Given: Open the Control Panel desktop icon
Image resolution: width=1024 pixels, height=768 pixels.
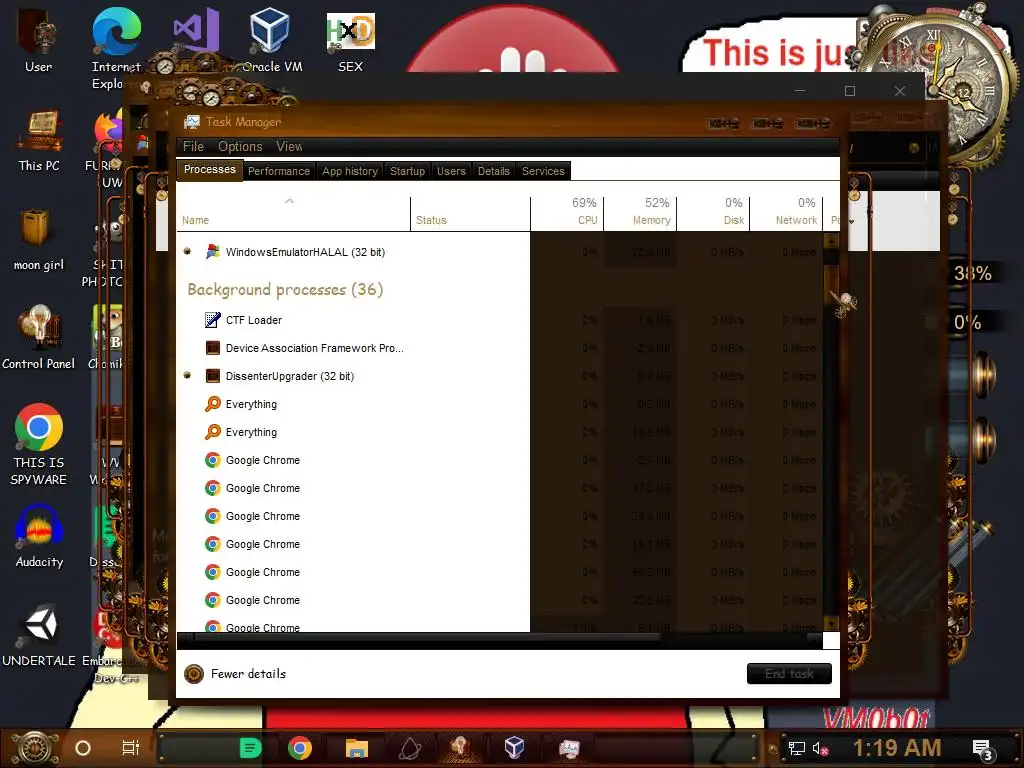Looking at the screenshot, I should click(x=39, y=338).
